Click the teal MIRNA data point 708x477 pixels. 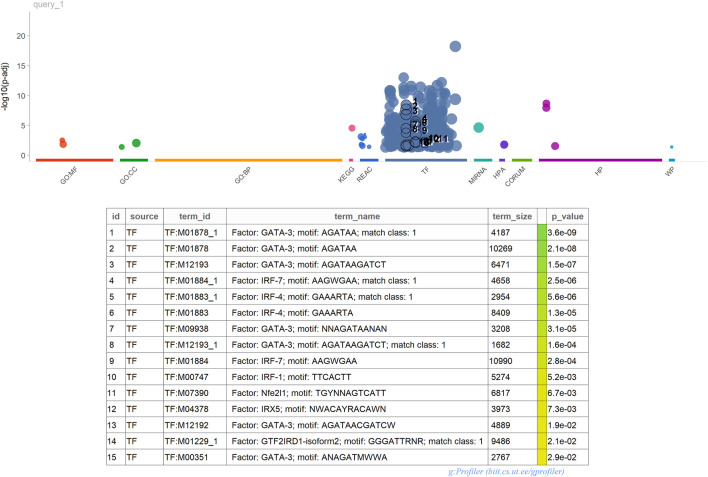point(478,128)
